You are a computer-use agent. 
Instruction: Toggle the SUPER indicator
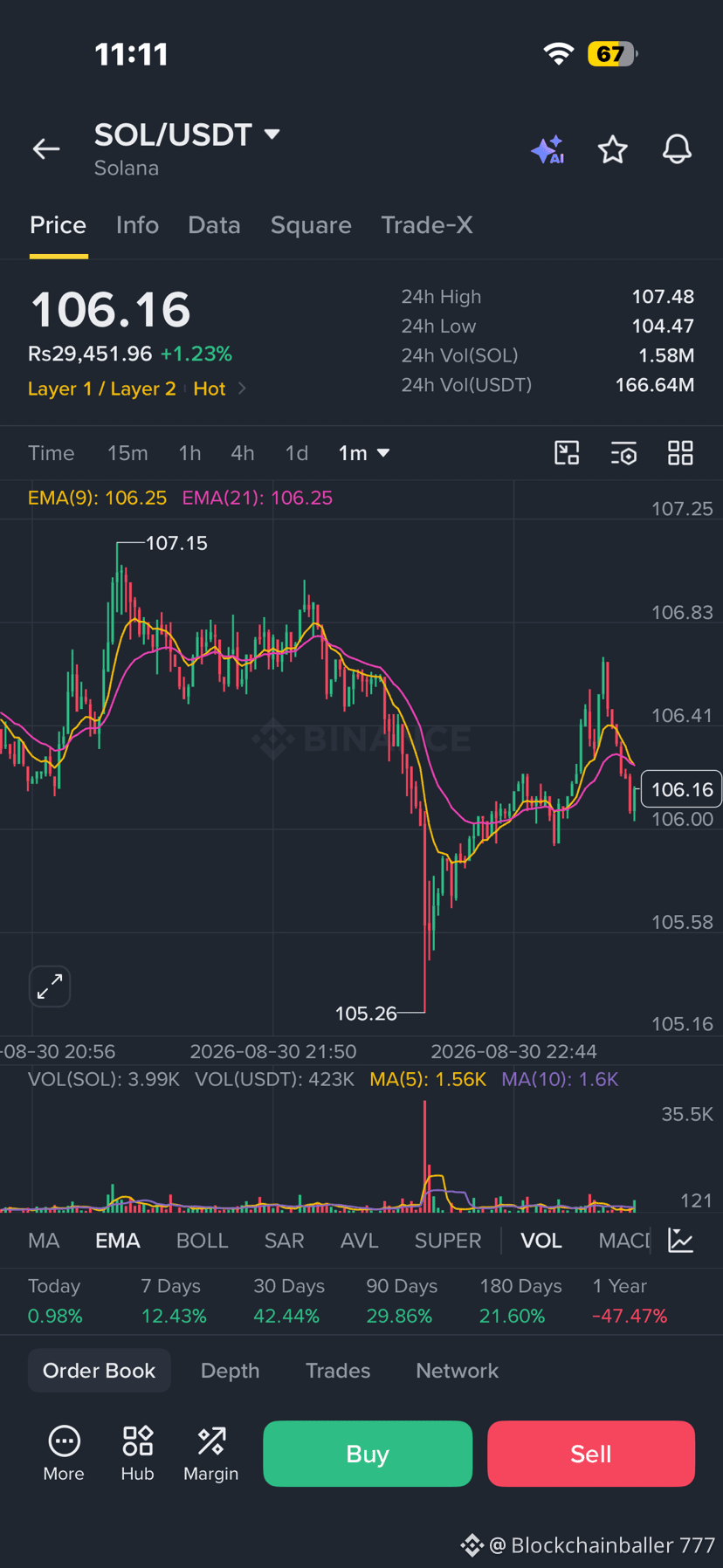coord(448,1241)
